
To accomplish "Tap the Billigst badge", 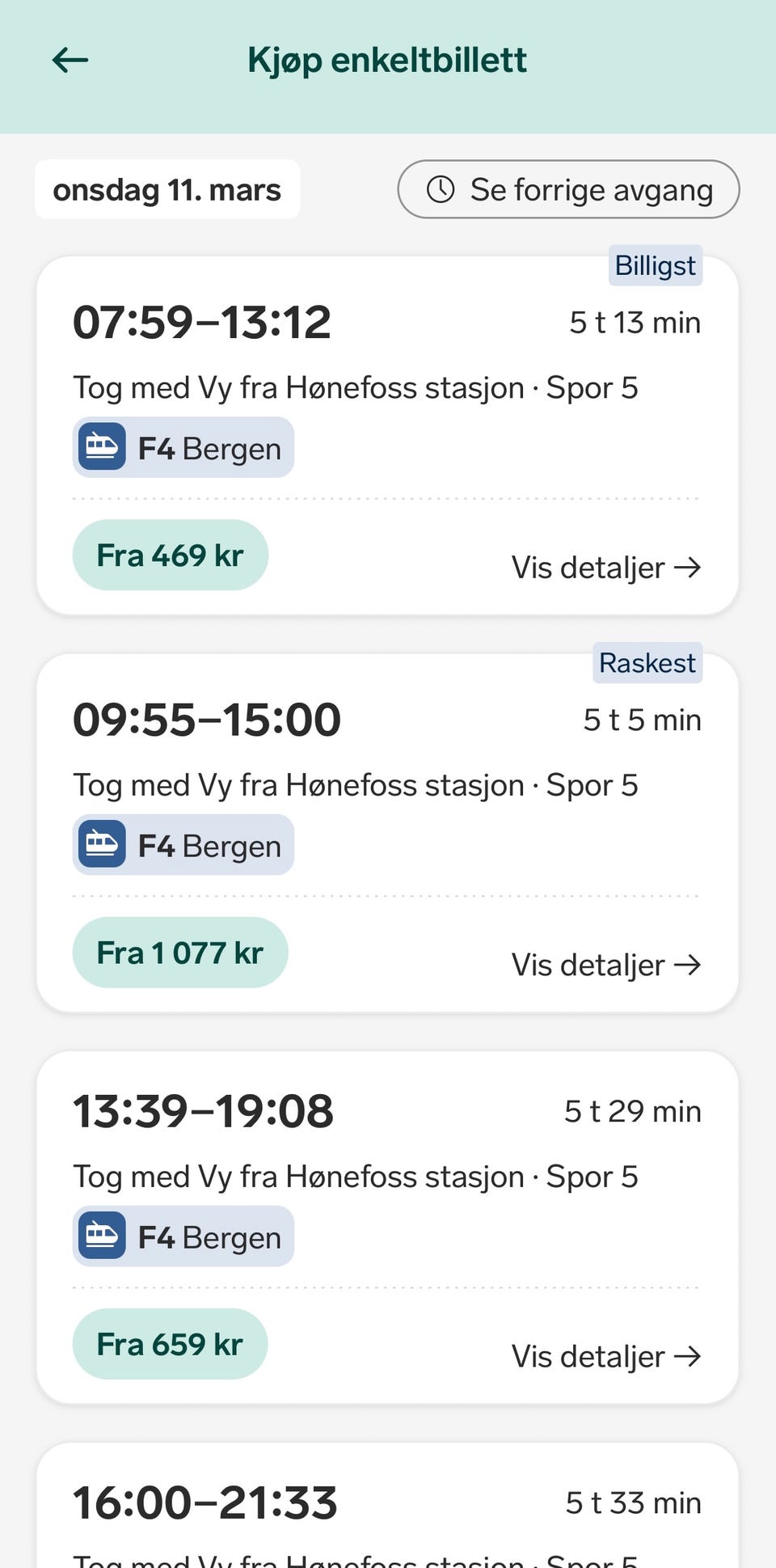I will 655,265.
